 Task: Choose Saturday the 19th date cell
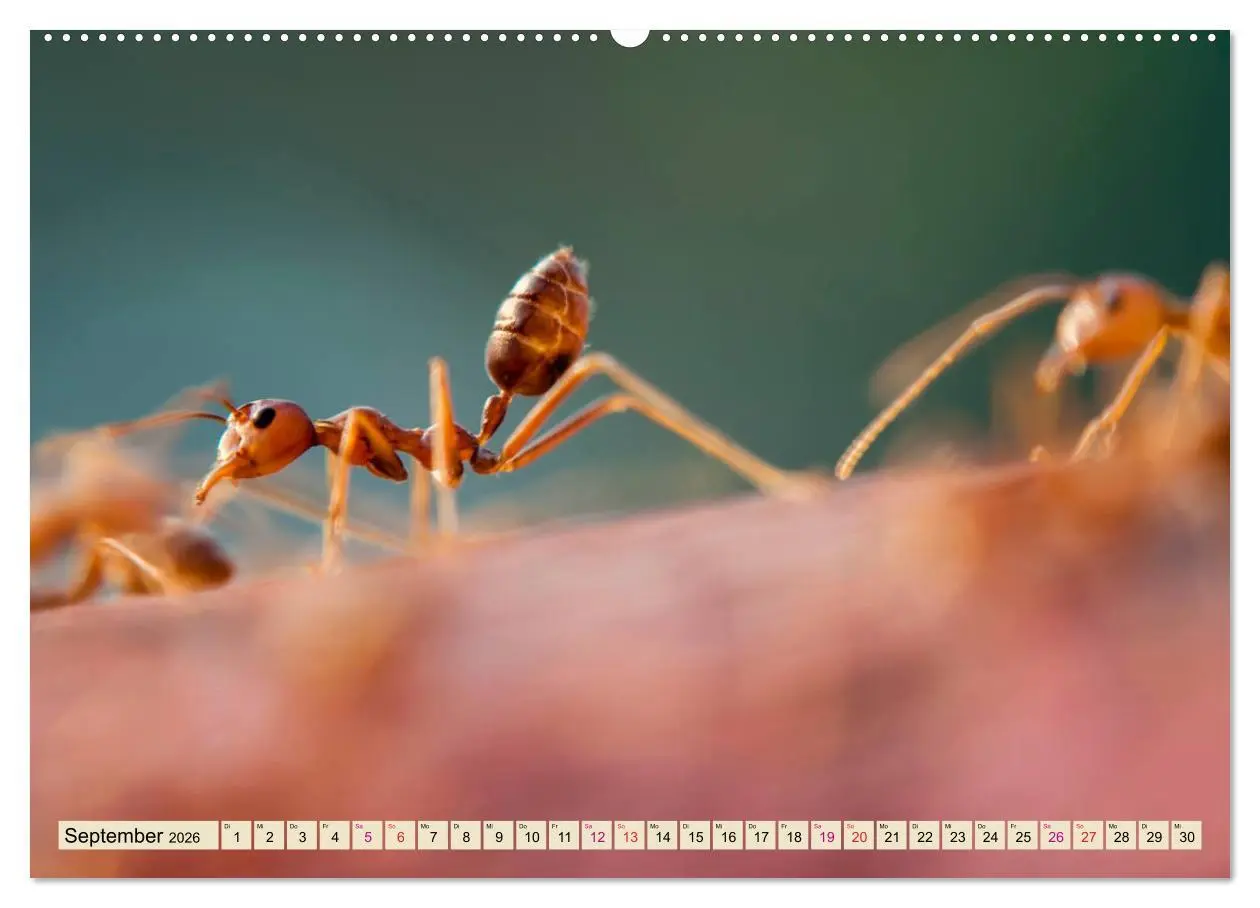[826, 836]
